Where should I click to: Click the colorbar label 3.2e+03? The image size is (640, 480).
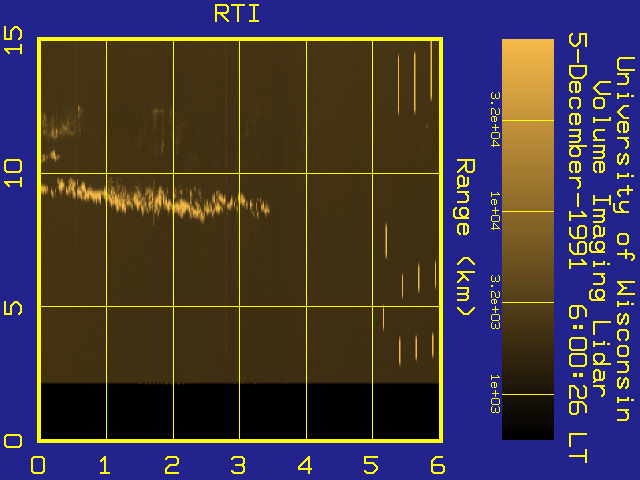click(x=495, y=302)
